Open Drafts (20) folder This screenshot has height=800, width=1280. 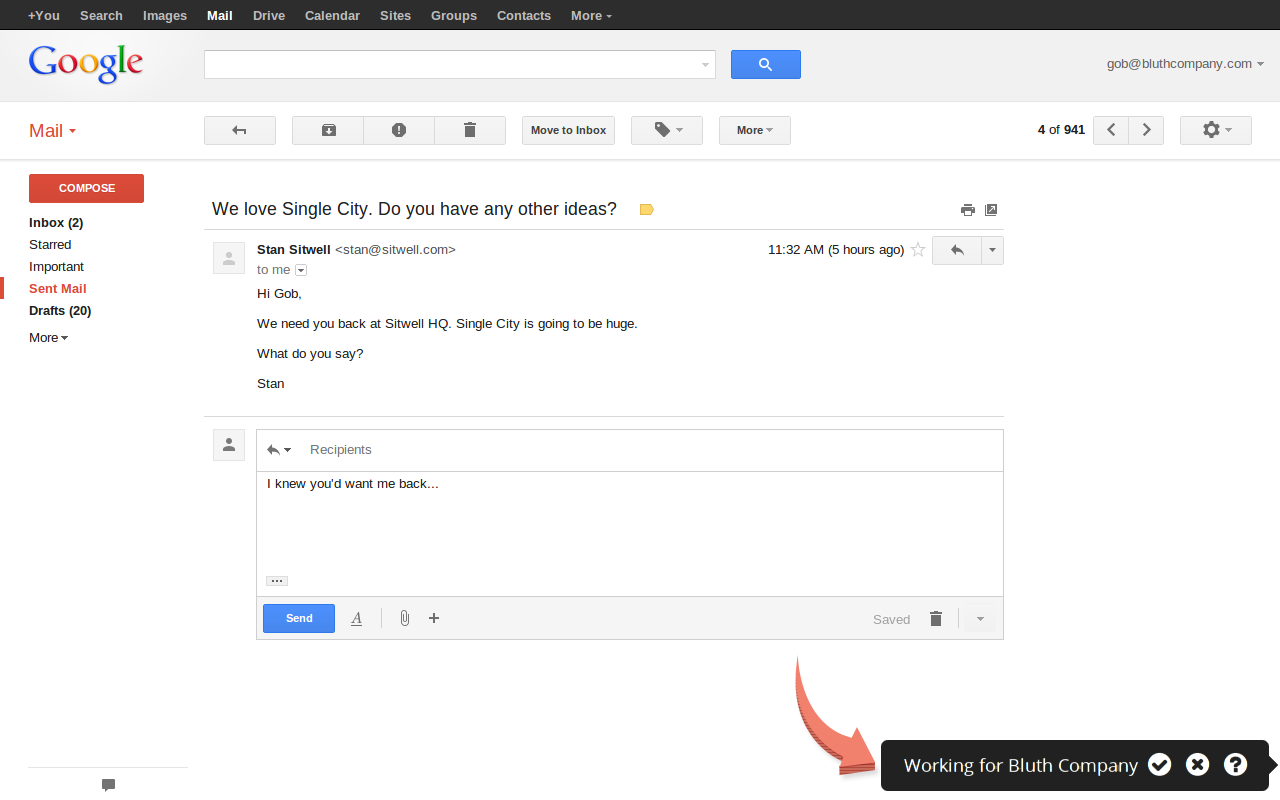60,311
